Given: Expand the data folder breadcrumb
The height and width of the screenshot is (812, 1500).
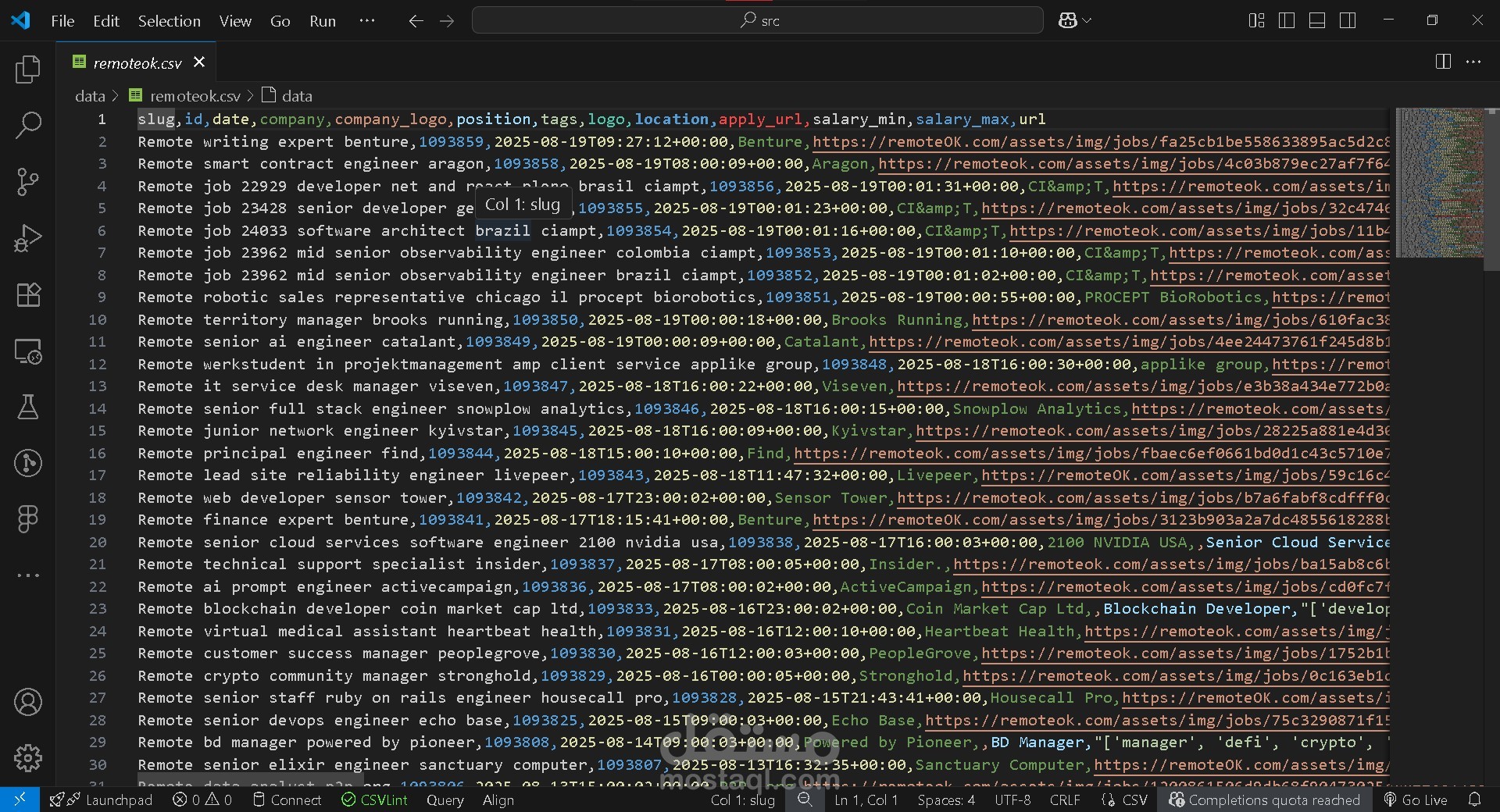Looking at the screenshot, I should [90, 95].
